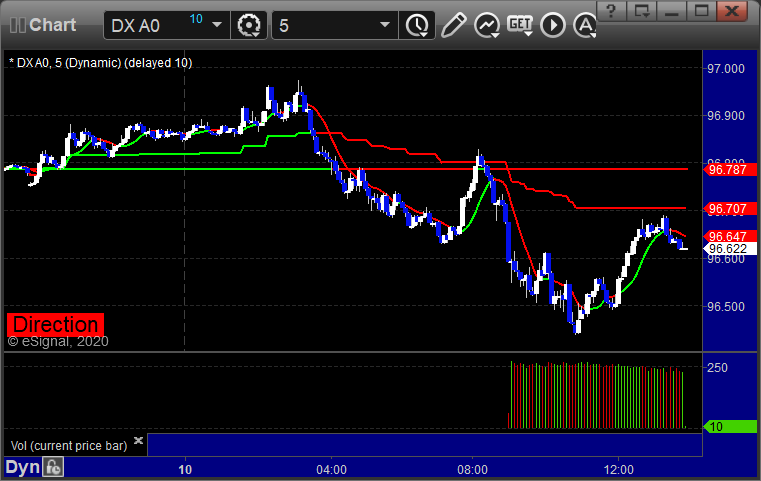Click the 96.647 red price marker
This screenshot has width=761, height=481.
[730, 236]
